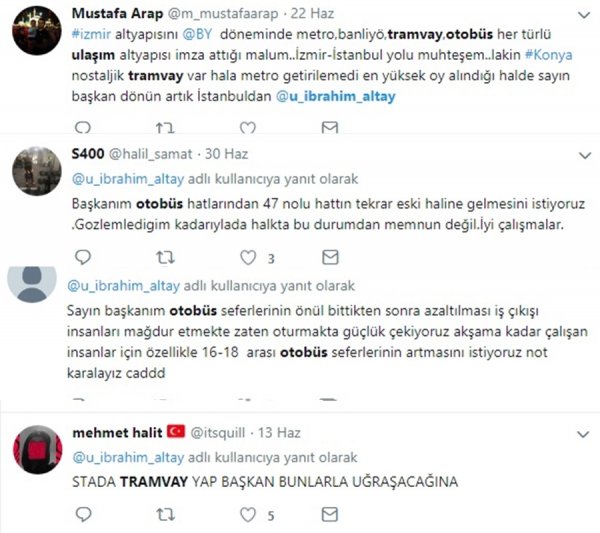Like Mustafa Arap's tweet with heart icon
The image size is (600, 533).
pyautogui.click(x=248, y=127)
